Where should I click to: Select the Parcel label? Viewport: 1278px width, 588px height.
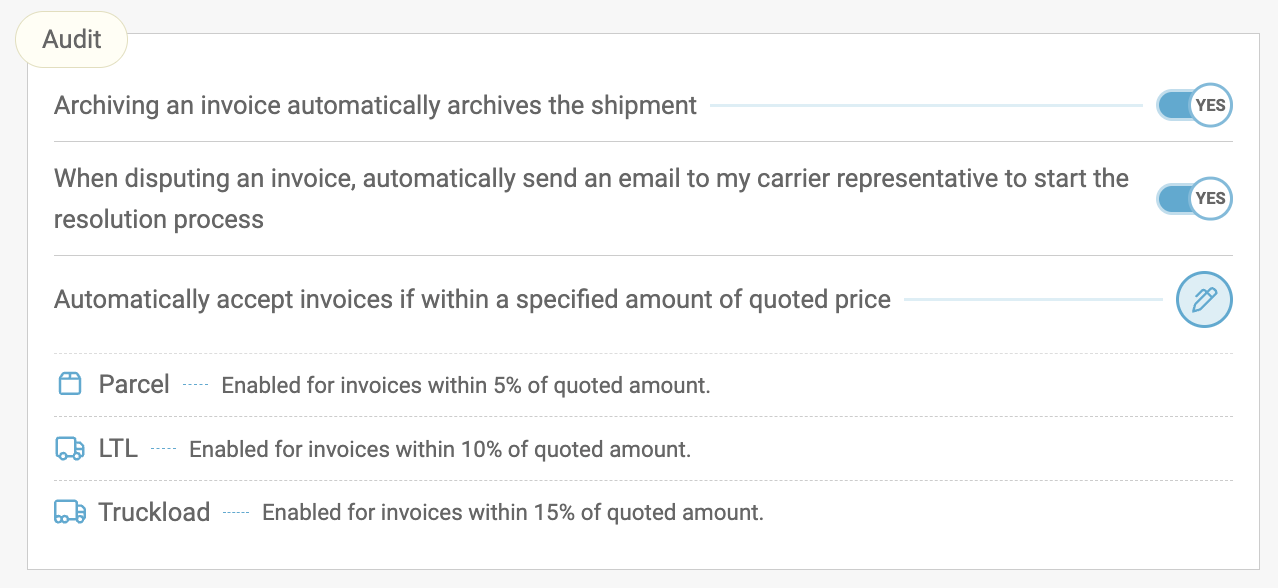134,384
